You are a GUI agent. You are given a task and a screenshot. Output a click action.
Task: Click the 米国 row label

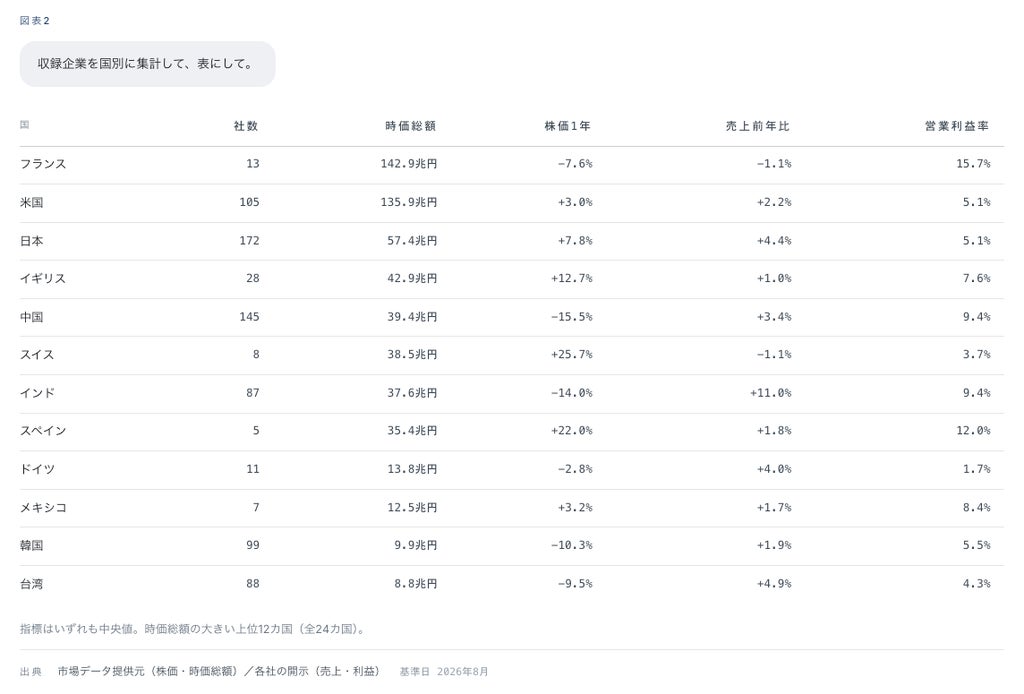[31, 202]
